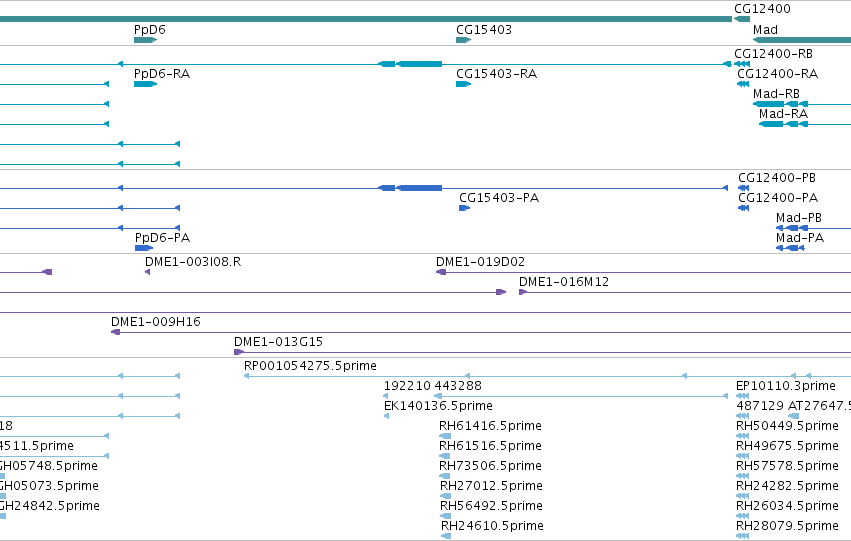Select the EP10110.3prime EST label
Screen dimensions: 851x541
(785, 386)
